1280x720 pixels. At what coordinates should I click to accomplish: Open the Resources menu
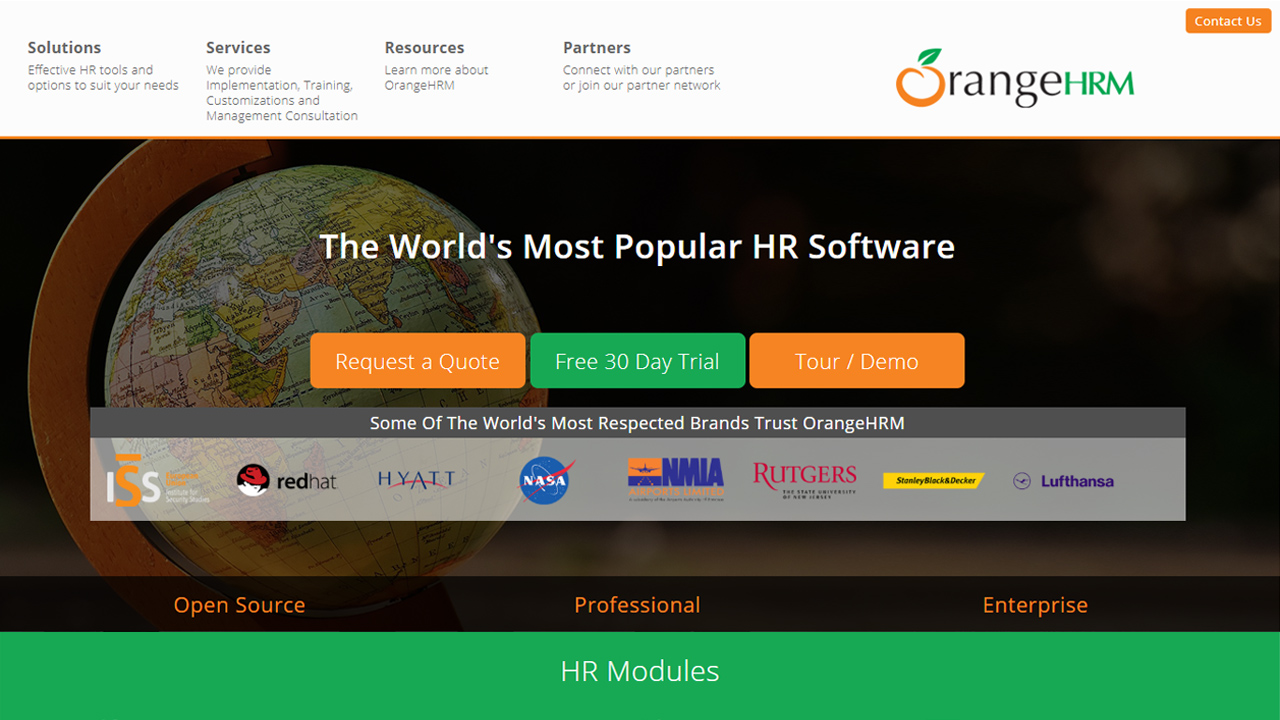(424, 47)
